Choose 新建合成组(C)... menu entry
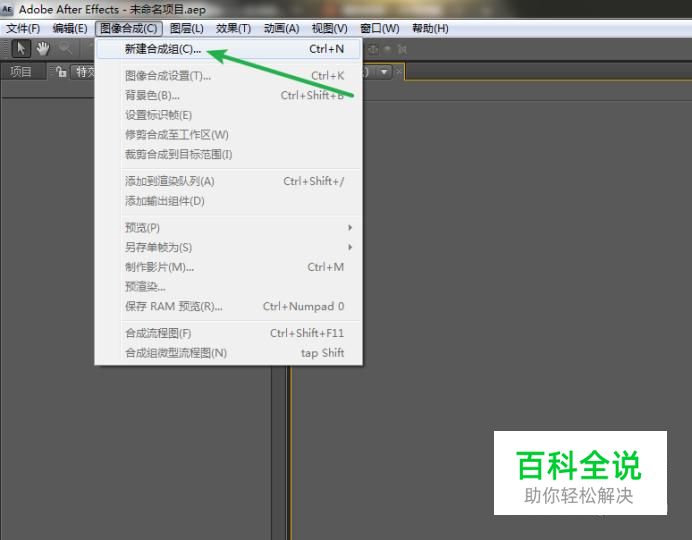The width and height of the screenshot is (692, 540). tap(229, 49)
